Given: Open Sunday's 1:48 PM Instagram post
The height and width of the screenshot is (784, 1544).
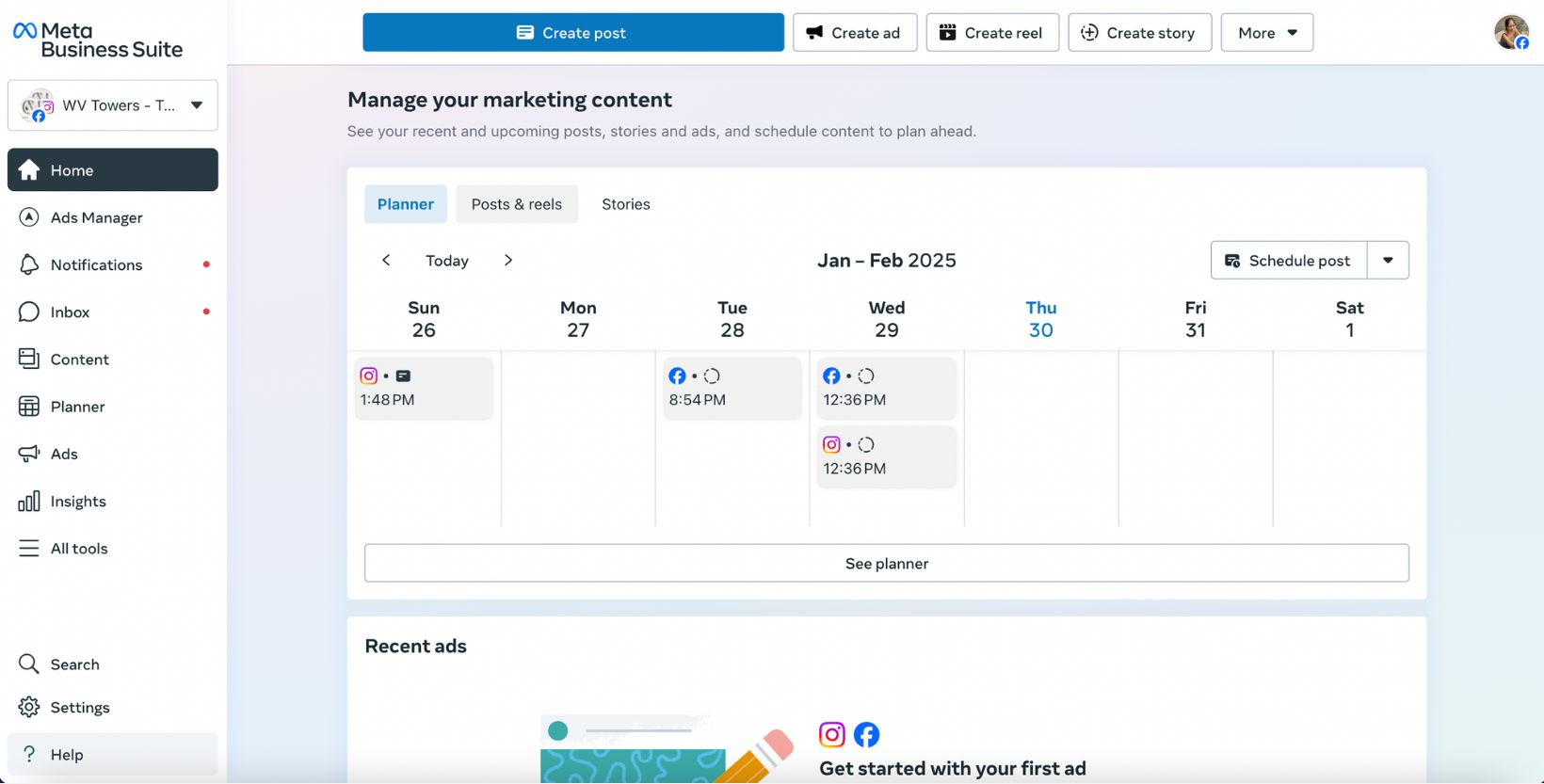Looking at the screenshot, I should pos(423,389).
